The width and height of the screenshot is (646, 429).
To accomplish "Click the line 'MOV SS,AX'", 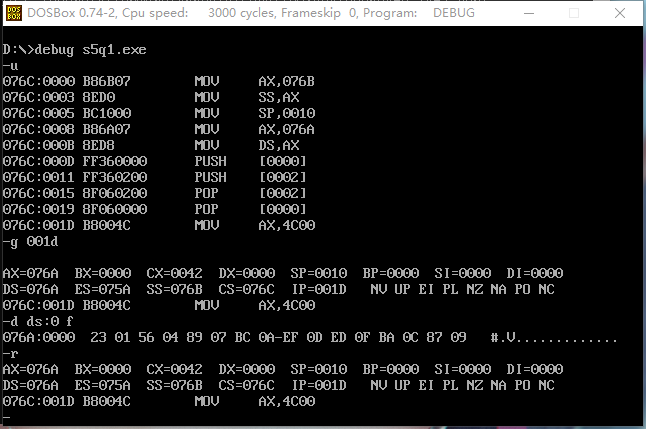I will pyautogui.click(x=247, y=98).
